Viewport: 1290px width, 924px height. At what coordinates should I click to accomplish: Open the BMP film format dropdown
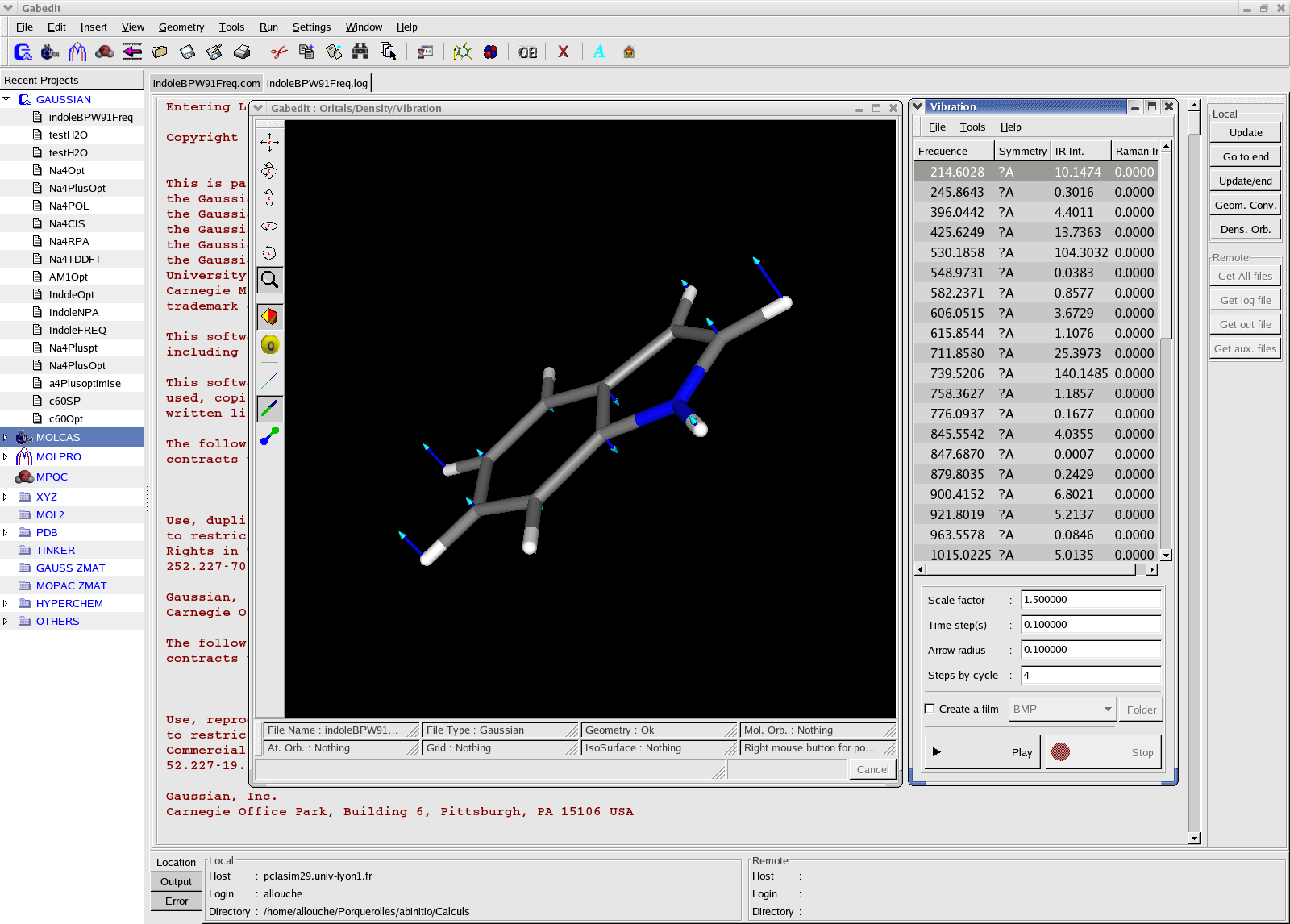[1107, 710]
